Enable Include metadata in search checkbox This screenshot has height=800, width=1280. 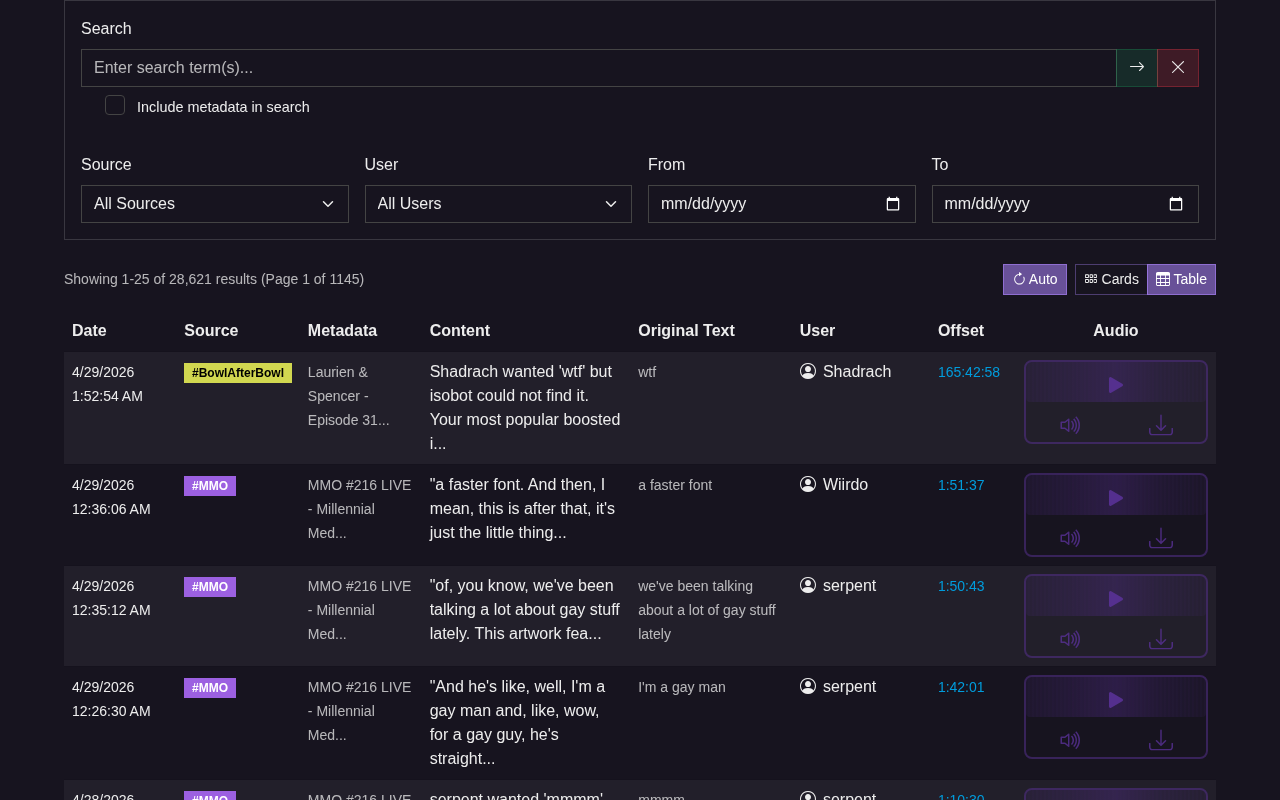click(115, 106)
